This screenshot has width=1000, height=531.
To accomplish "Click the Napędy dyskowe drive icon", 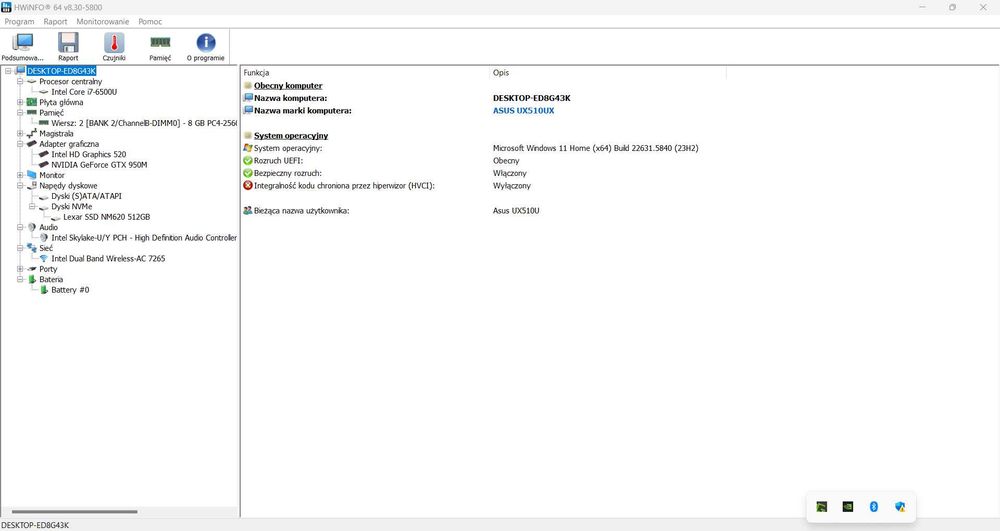I will [32, 185].
